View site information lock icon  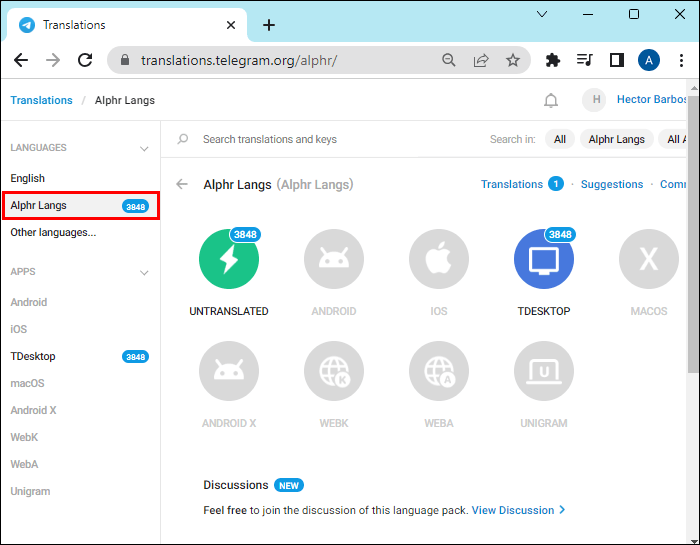click(125, 60)
